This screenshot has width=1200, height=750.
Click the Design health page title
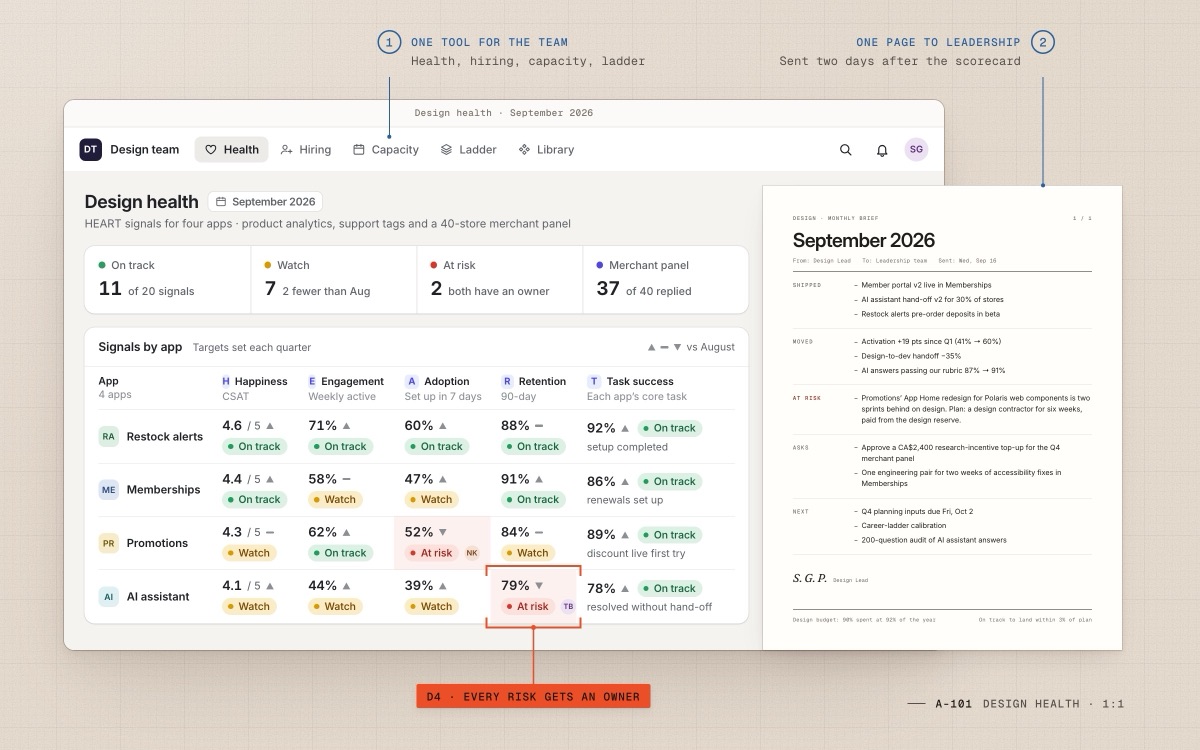[141, 201]
